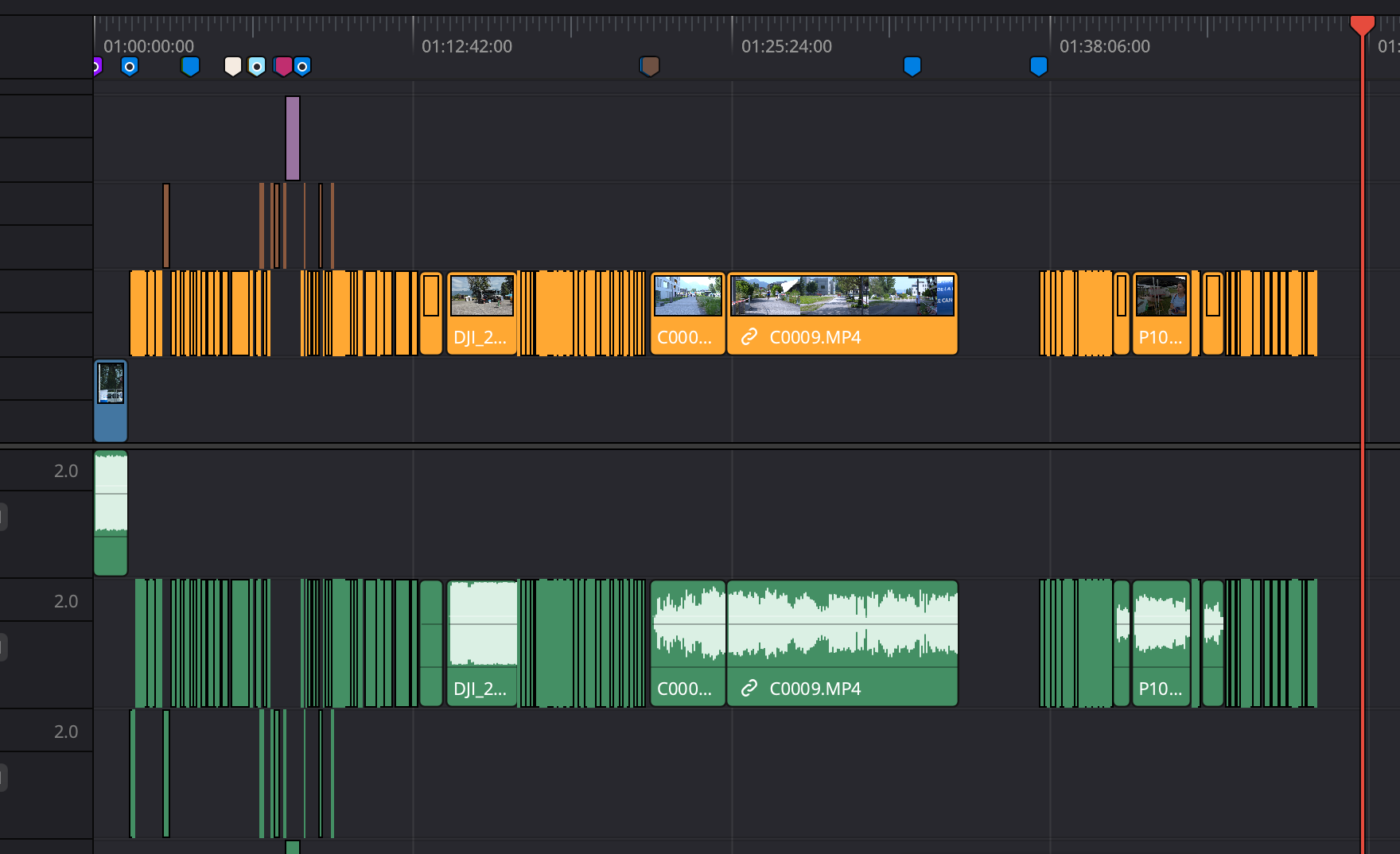Select the blue clip at timeline start
The width and height of the screenshot is (1400, 854).
(x=111, y=402)
